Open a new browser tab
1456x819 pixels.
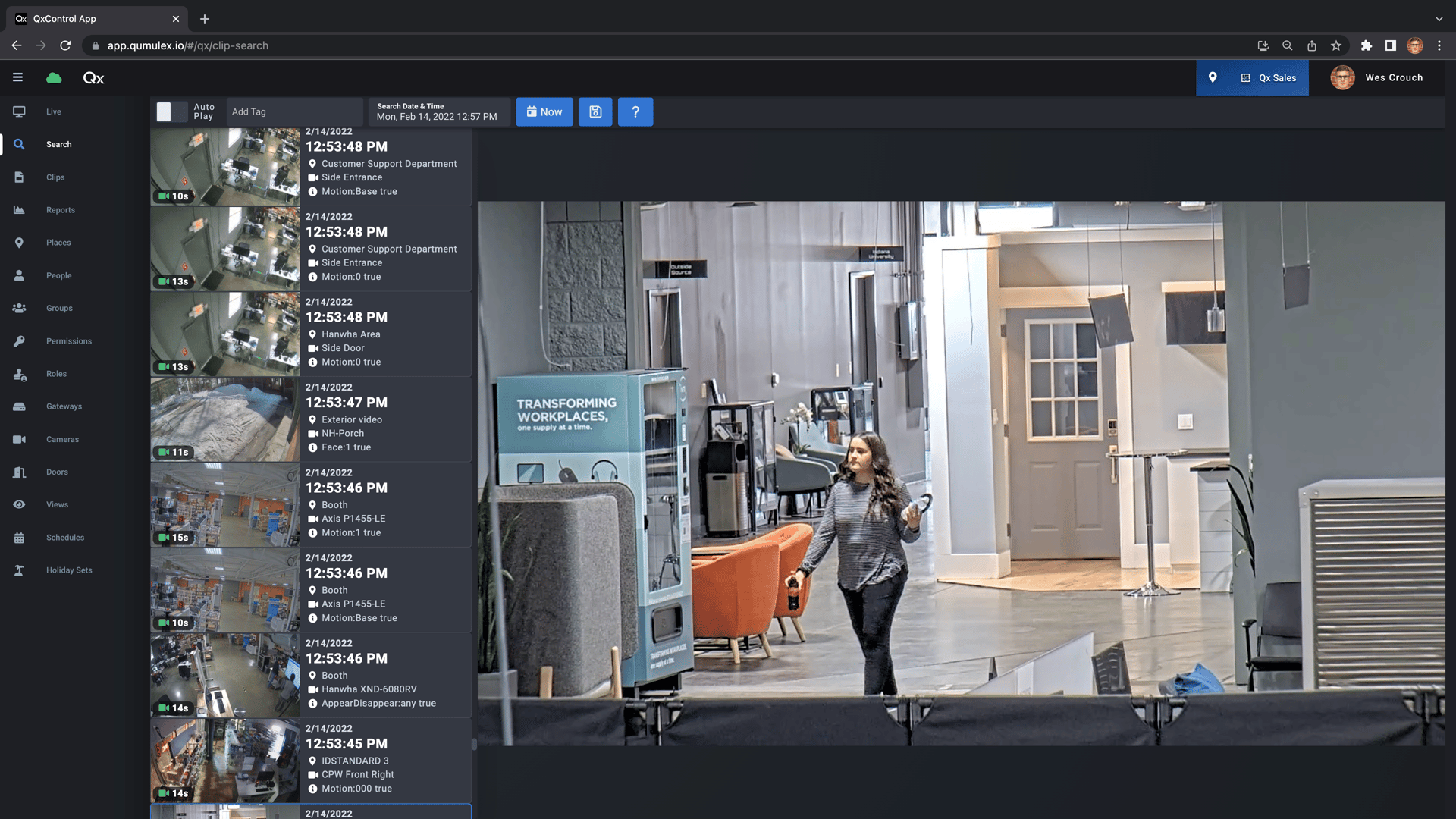tap(205, 19)
